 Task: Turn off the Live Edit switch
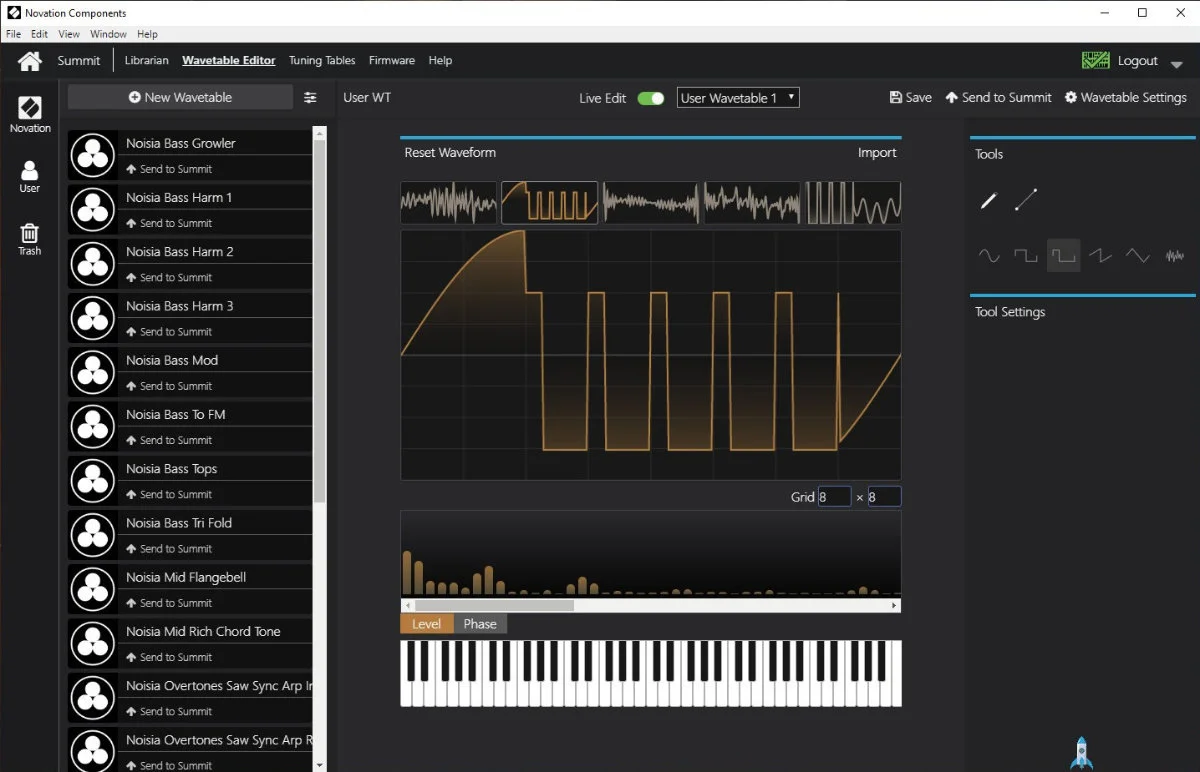point(651,98)
